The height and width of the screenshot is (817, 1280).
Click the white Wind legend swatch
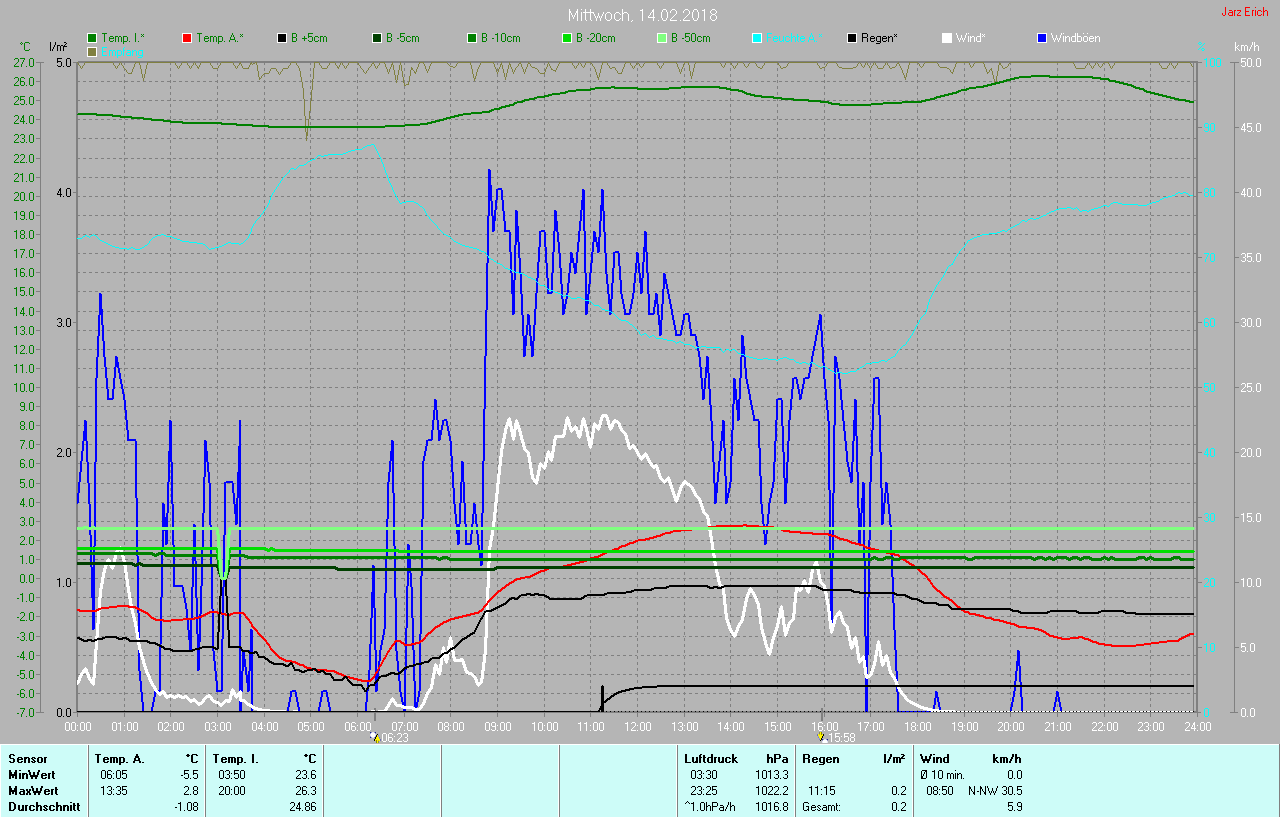click(x=947, y=38)
